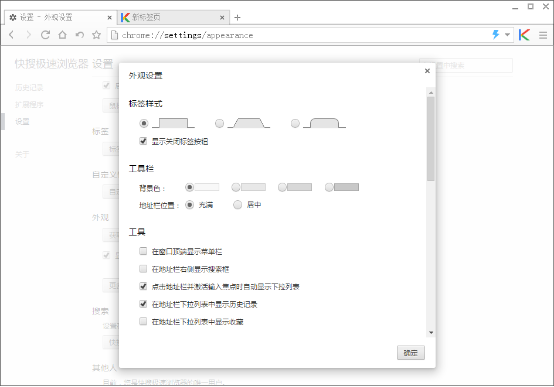Go back with the browser back arrow
This screenshot has height=387, width=554.
point(11,35)
